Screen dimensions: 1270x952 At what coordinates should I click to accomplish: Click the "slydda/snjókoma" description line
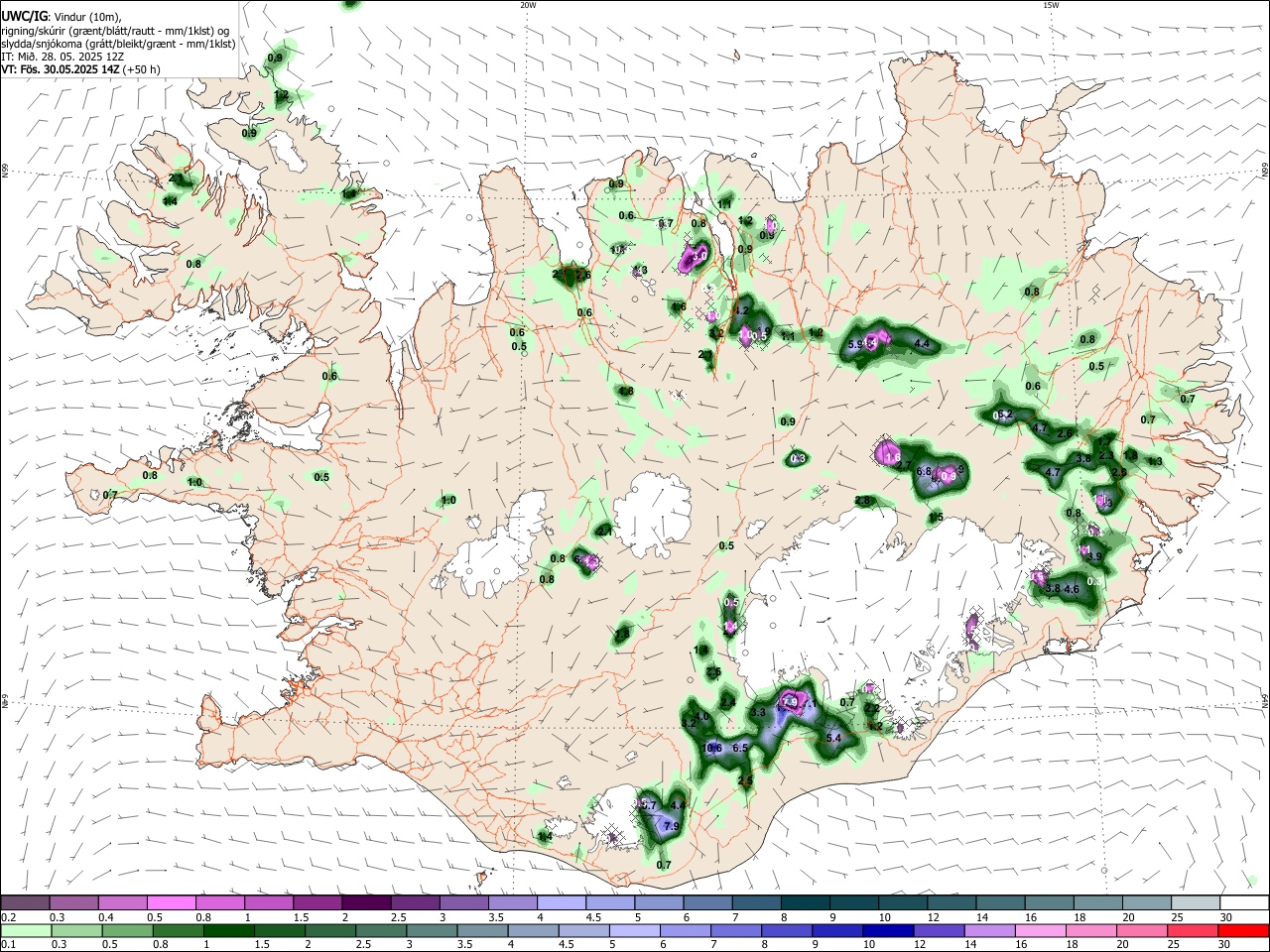click(118, 44)
